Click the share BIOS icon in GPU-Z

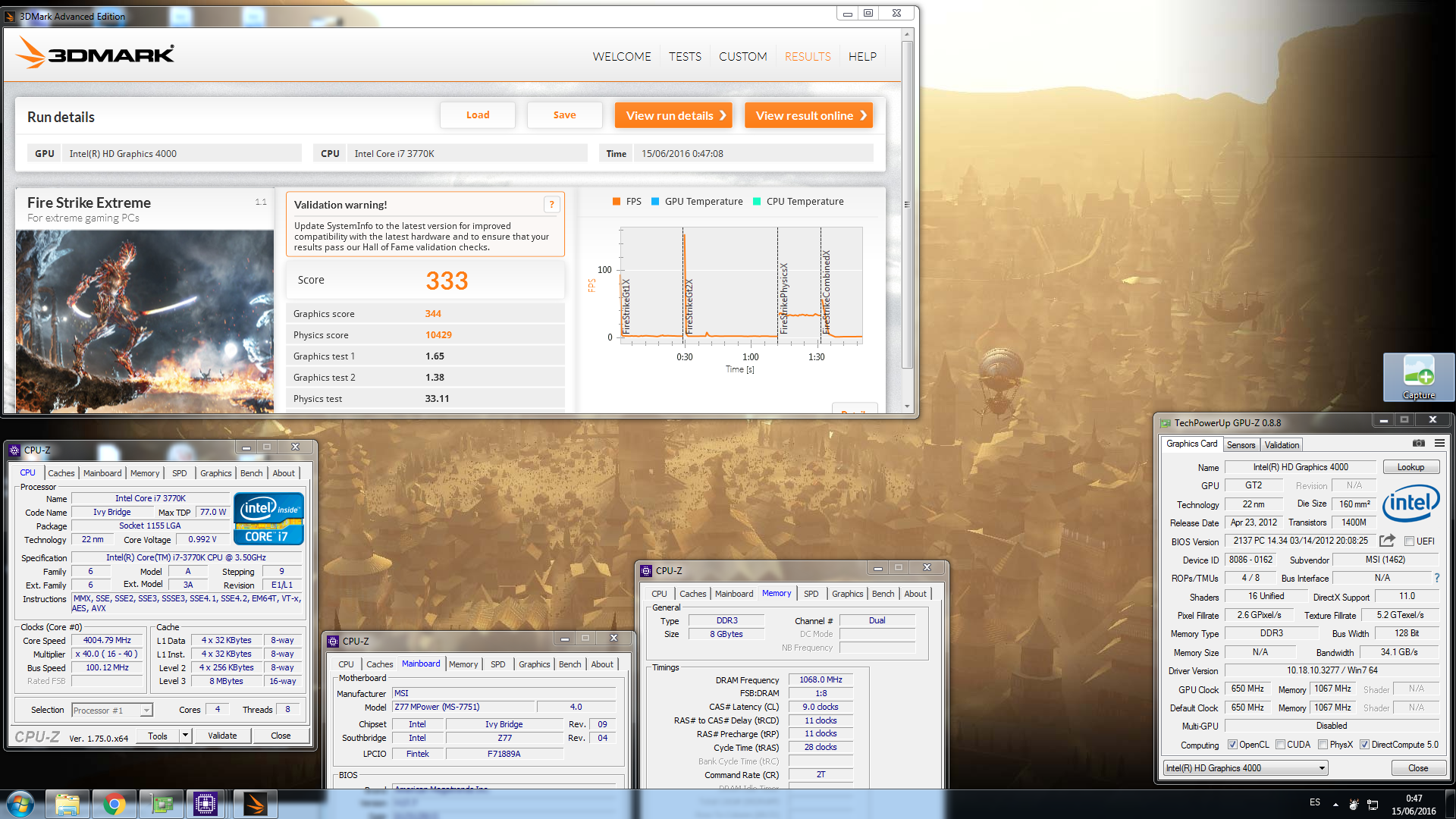point(1387,541)
